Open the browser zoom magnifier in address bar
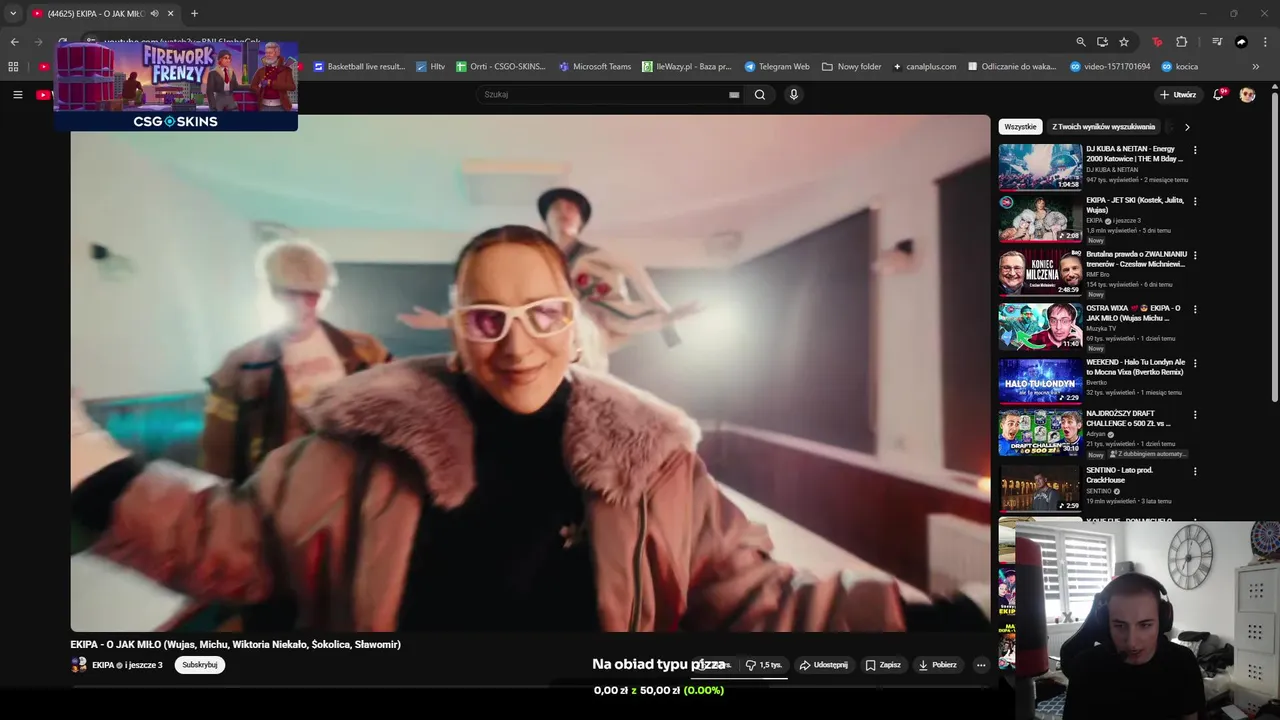The width and height of the screenshot is (1280, 720). (x=1080, y=42)
